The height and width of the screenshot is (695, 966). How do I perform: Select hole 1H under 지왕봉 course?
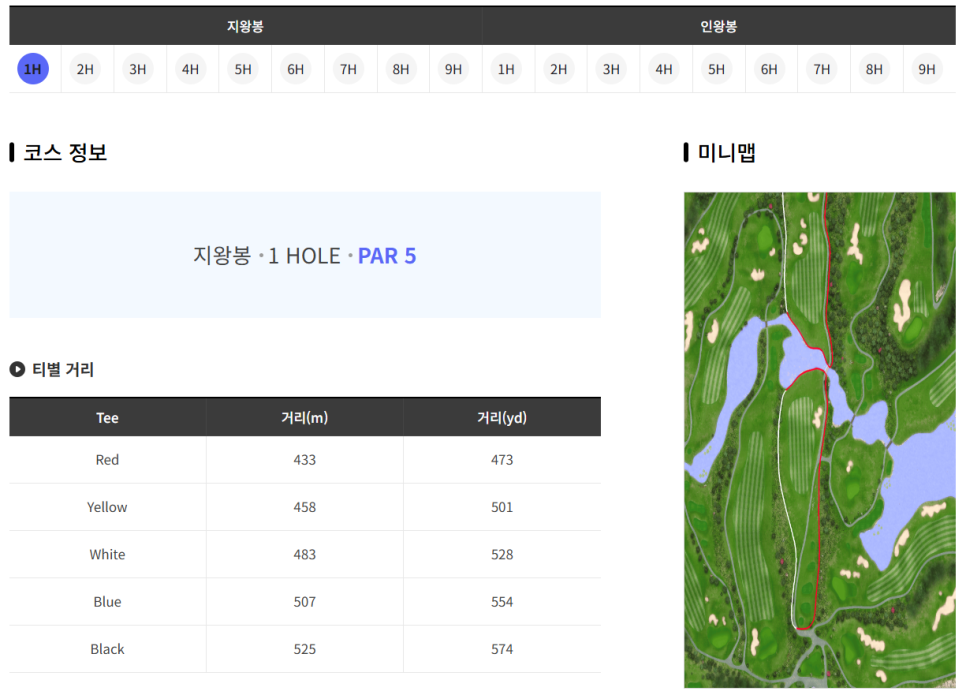33,69
